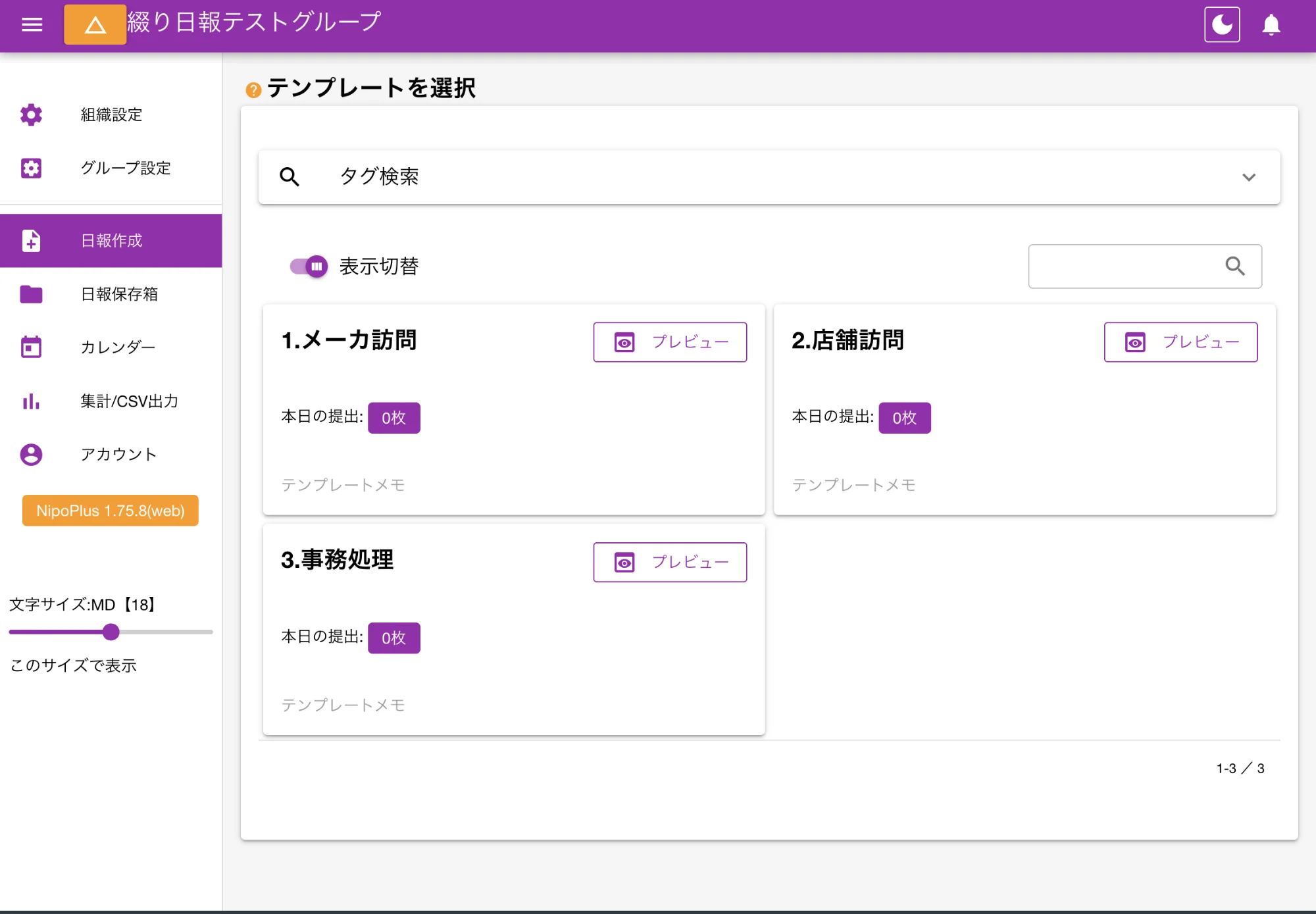Open the hamburger navigation menu

pyautogui.click(x=32, y=24)
